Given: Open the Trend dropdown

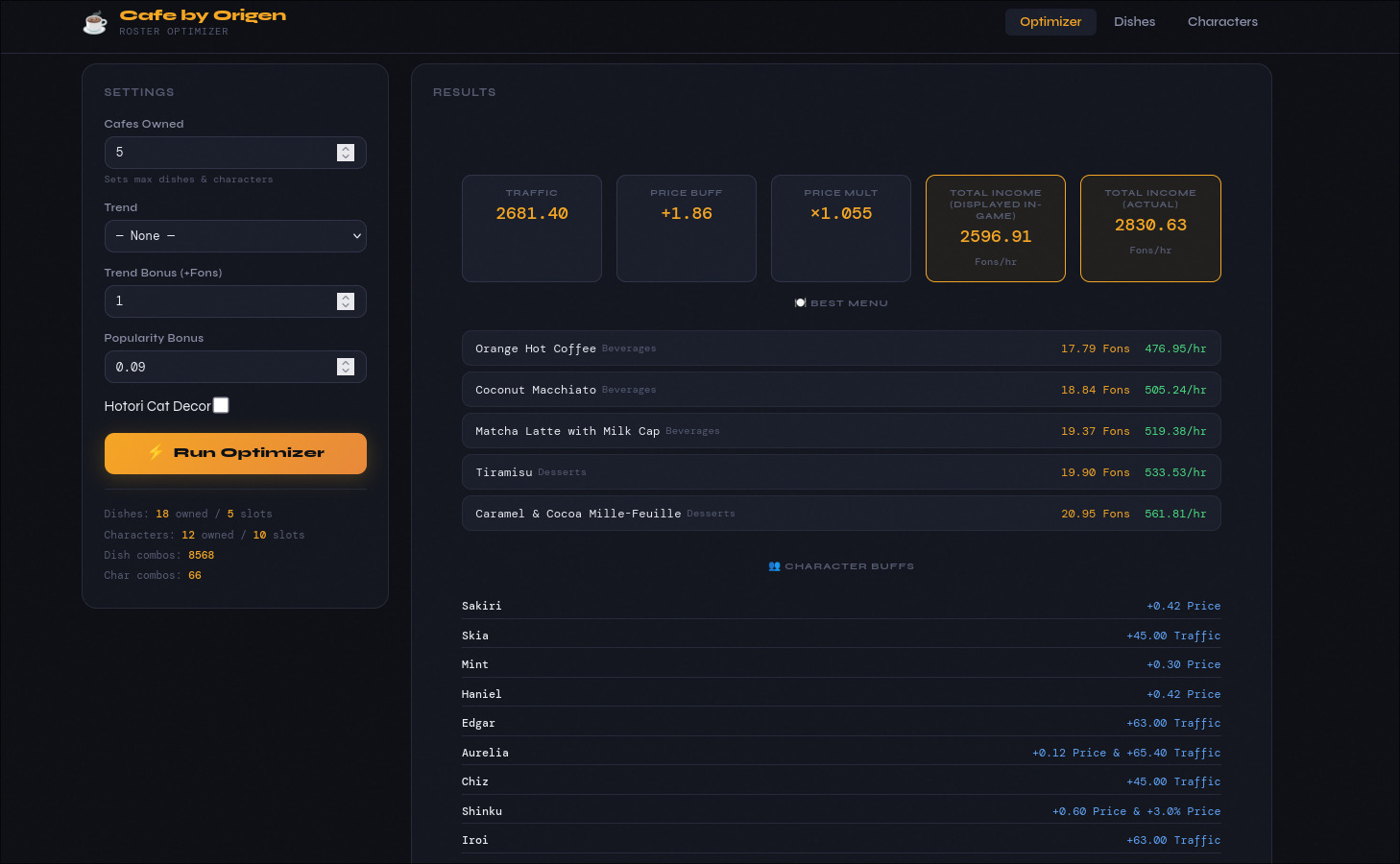Looking at the screenshot, I should point(235,236).
